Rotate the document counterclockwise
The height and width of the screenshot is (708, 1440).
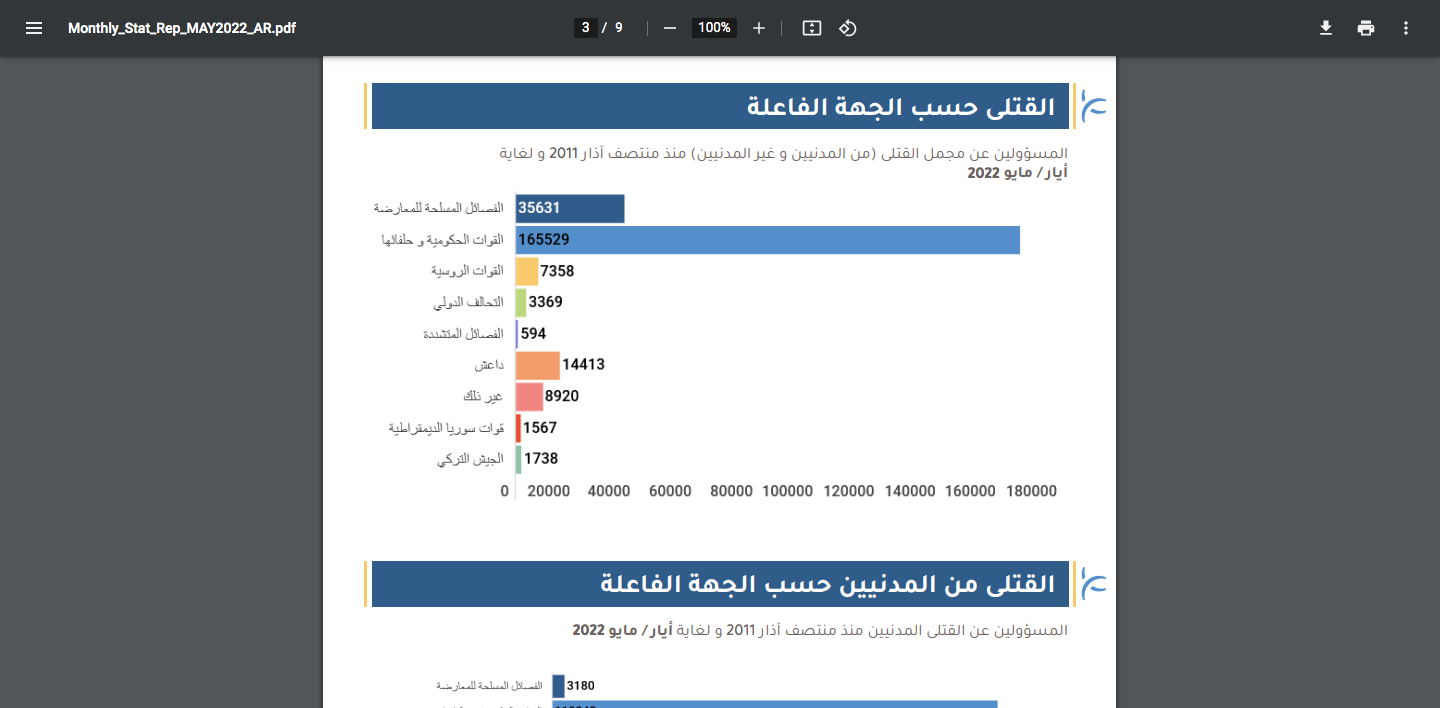pos(848,28)
